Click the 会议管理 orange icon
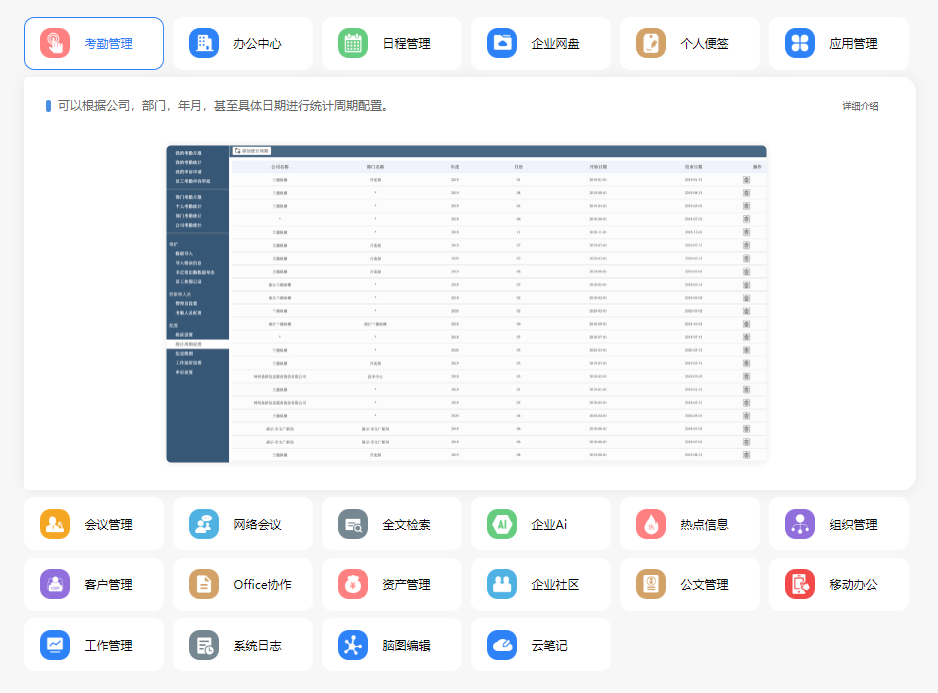The image size is (938, 693). coord(55,524)
